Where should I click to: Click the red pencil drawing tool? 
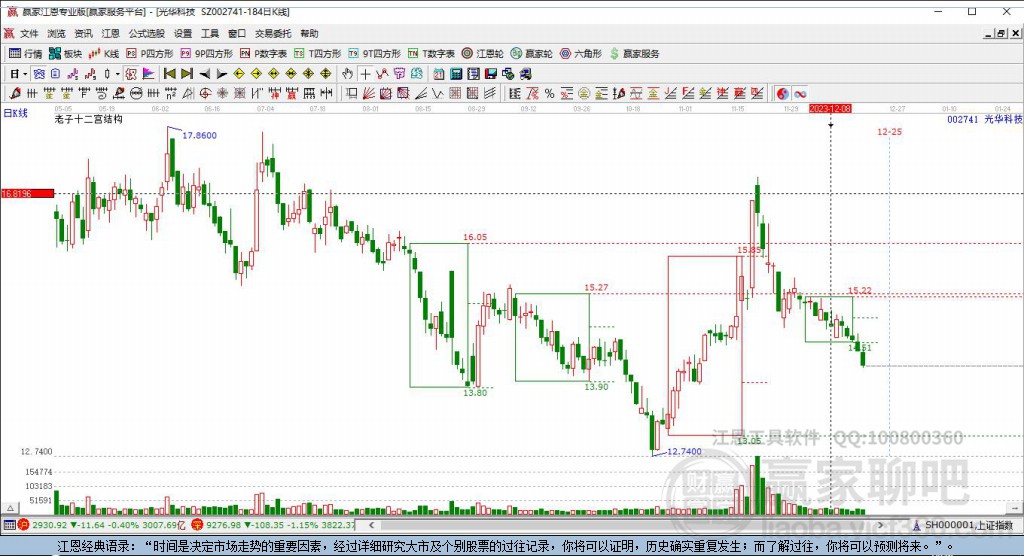14,93
